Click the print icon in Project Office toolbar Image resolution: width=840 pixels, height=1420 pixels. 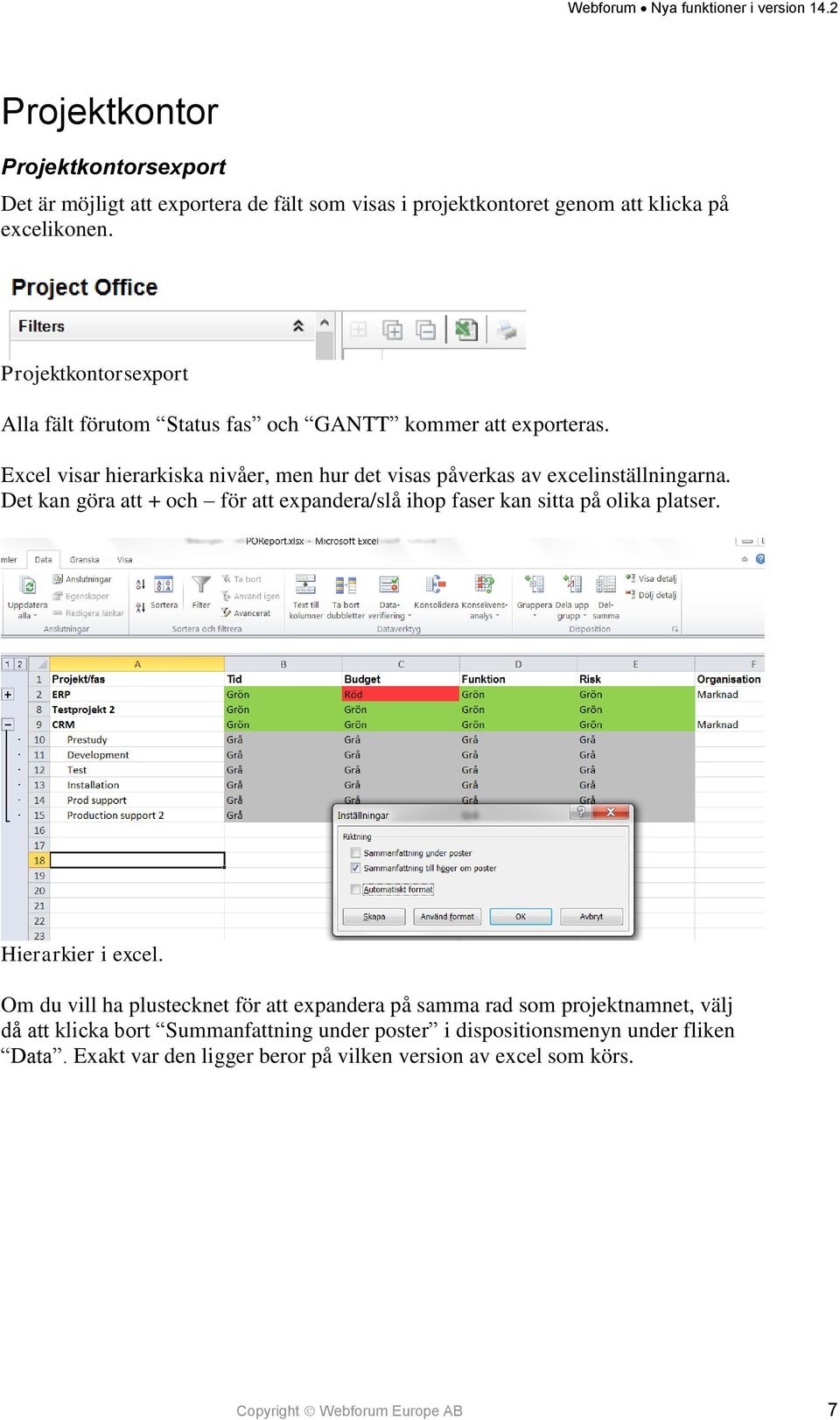coord(507,330)
